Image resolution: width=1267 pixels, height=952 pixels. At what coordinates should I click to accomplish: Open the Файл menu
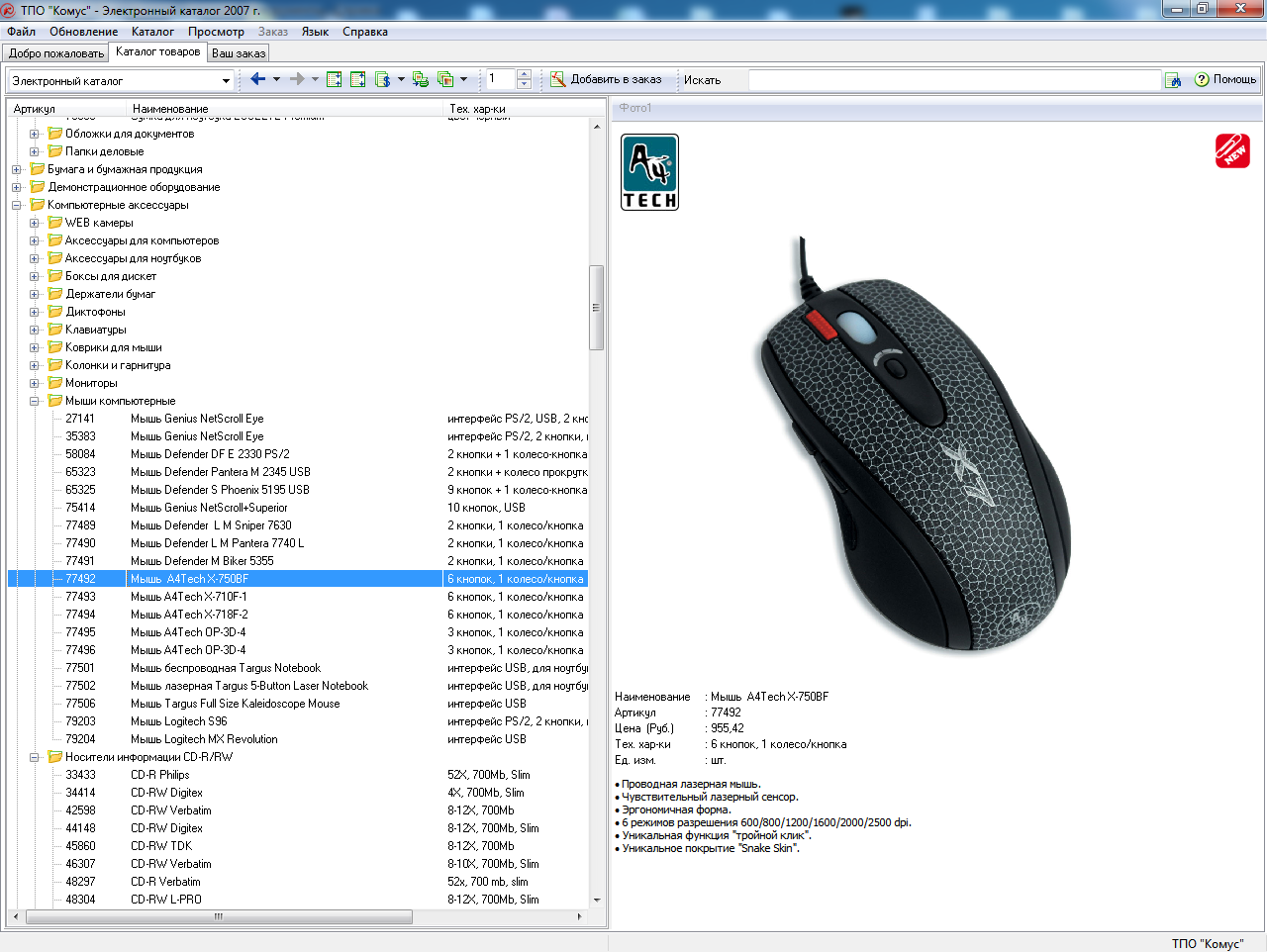pos(21,32)
